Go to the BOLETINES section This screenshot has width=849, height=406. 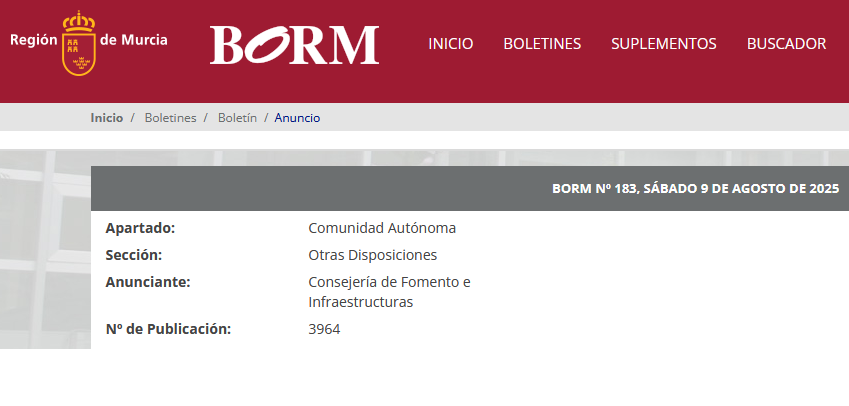tap(542, 44)
